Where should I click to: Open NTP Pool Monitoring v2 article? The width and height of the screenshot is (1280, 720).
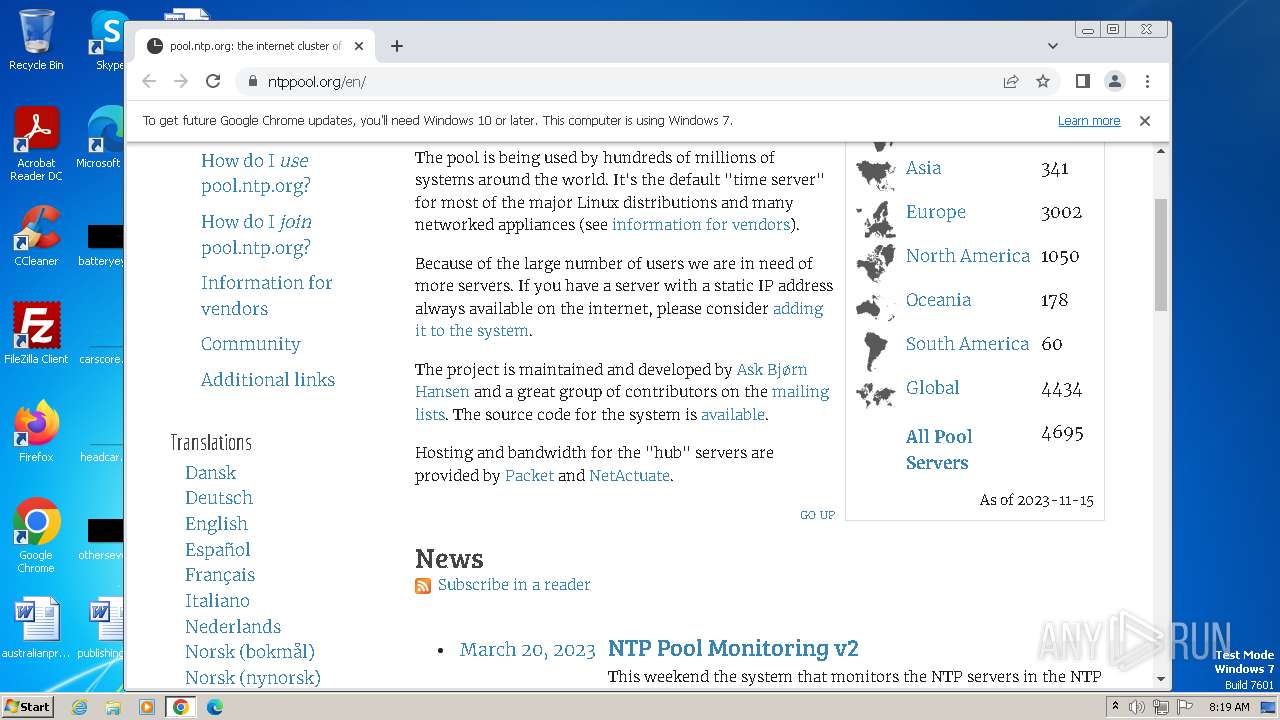pyautogui.click(x=733, y=649)
